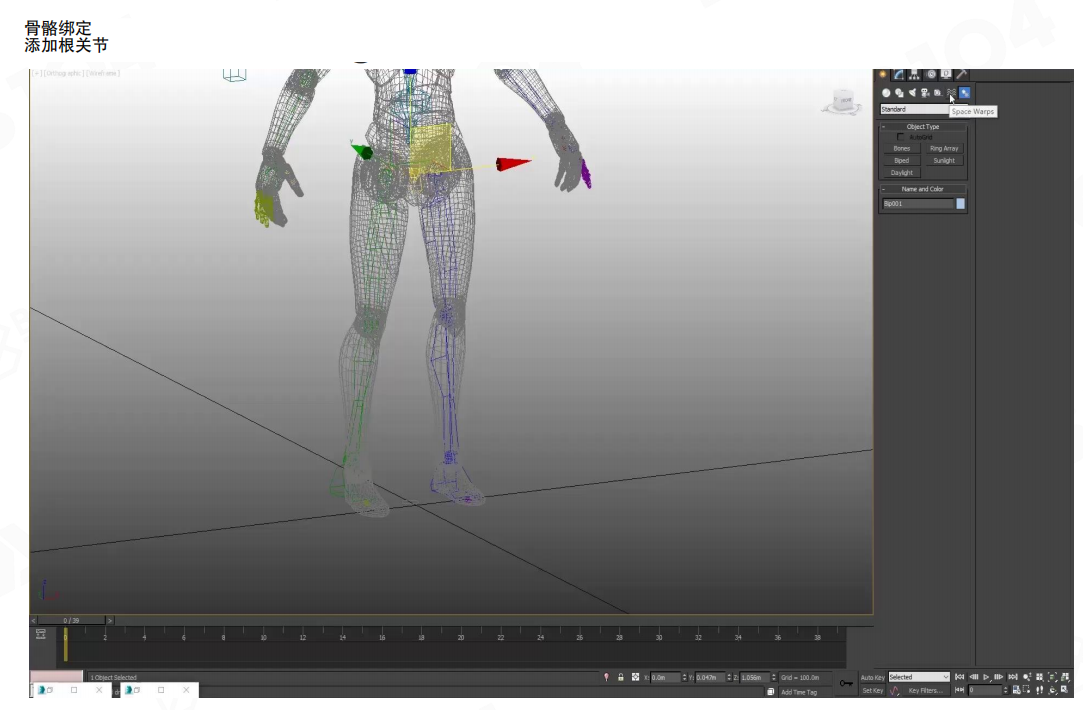Switch to the Utilities panel tab
This screenshot has width=1083, height=710.
coord(961,74)
